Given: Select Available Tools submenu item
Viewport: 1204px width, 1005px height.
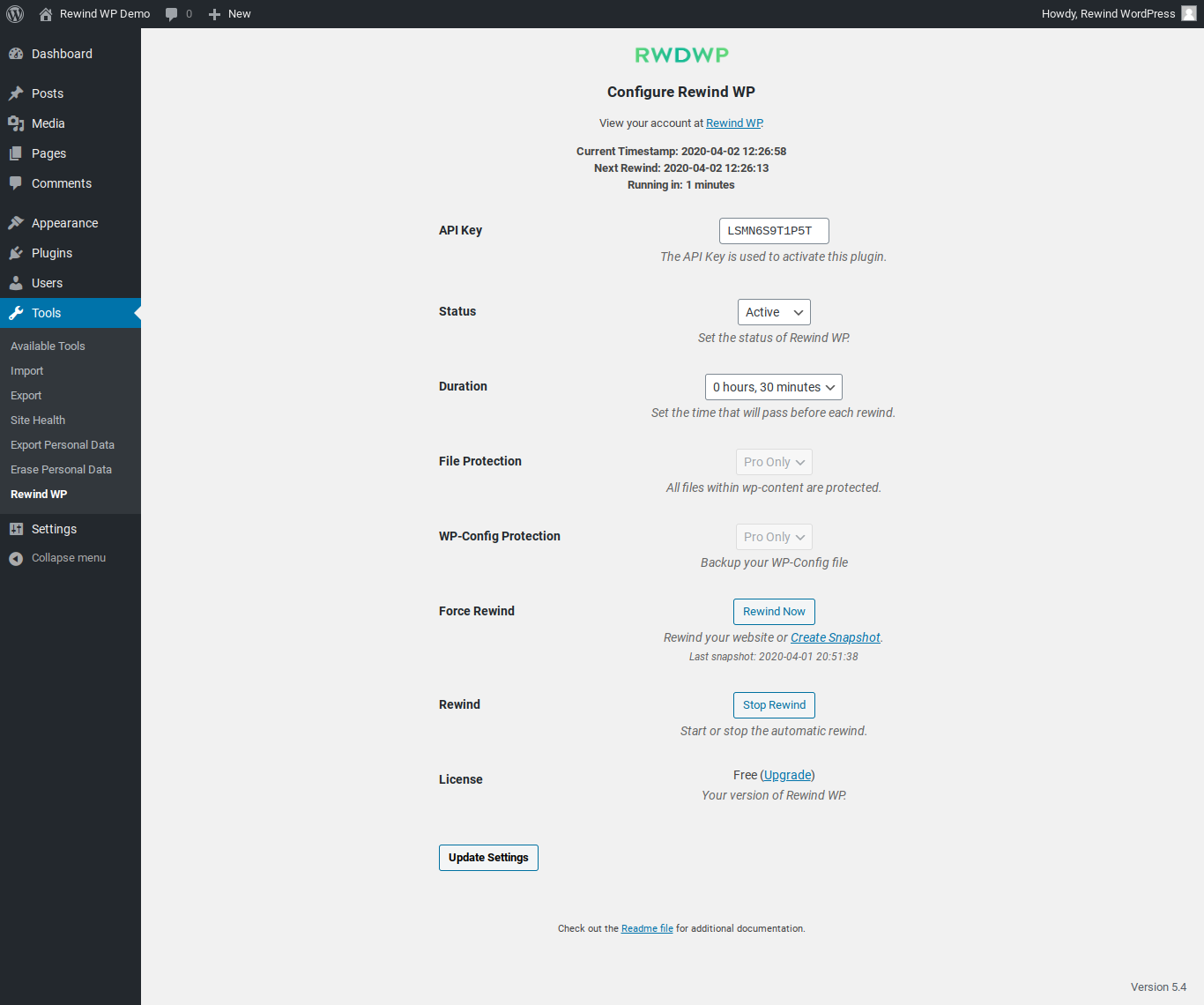Looking at the screenshot, I should click(48, 346).
